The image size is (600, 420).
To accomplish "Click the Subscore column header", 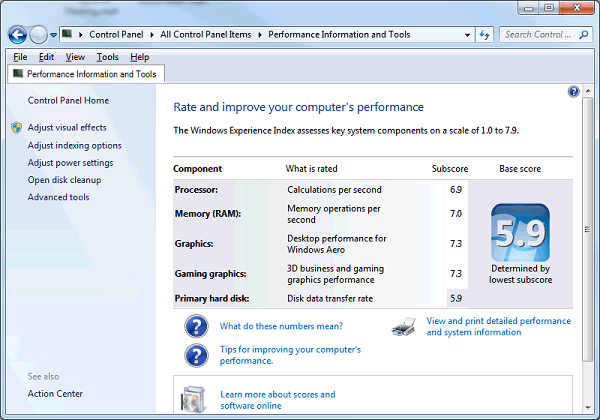I will coord(450,169).
